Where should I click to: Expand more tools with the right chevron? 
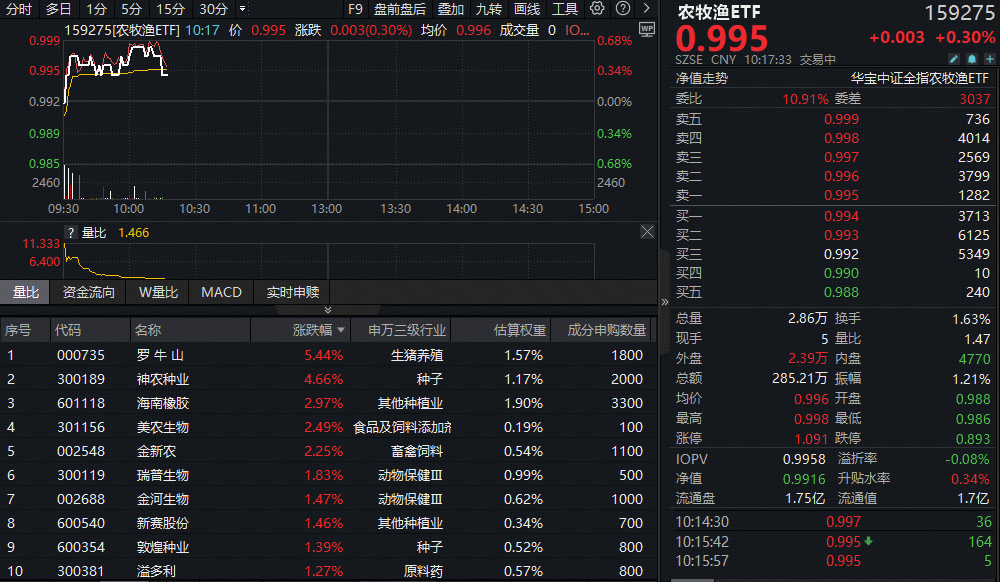coord(646,8)
